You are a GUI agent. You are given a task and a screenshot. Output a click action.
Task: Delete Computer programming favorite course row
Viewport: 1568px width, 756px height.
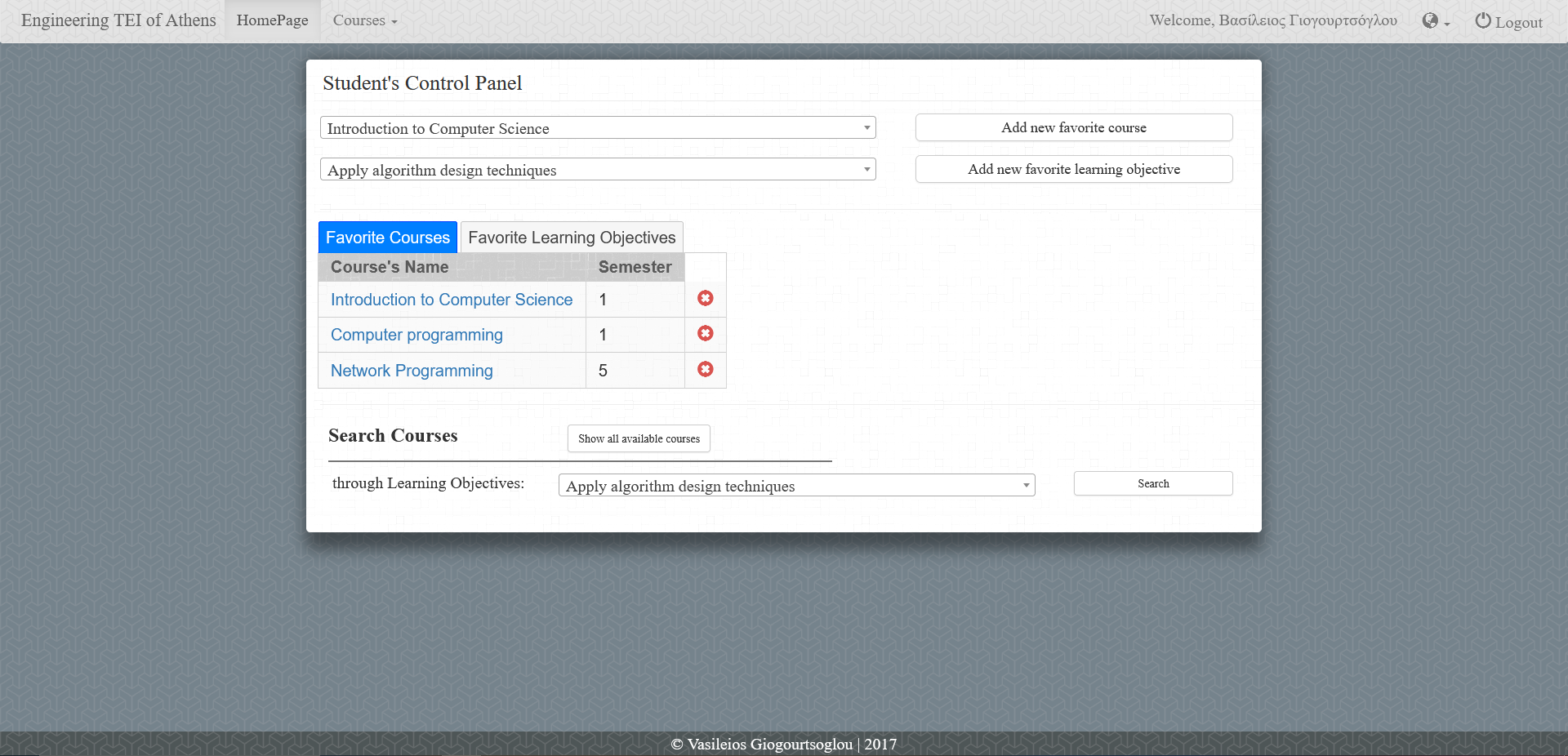(x=706, y=334)
